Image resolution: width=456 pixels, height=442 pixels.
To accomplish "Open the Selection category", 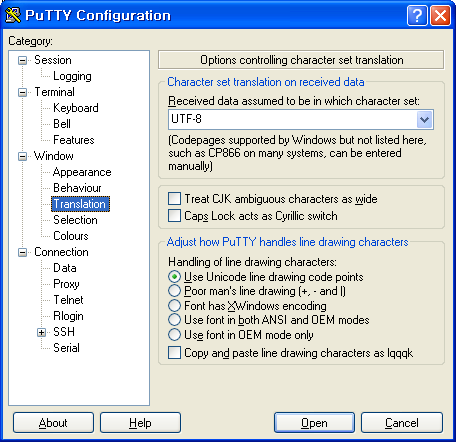I will (x=75, y=220).
